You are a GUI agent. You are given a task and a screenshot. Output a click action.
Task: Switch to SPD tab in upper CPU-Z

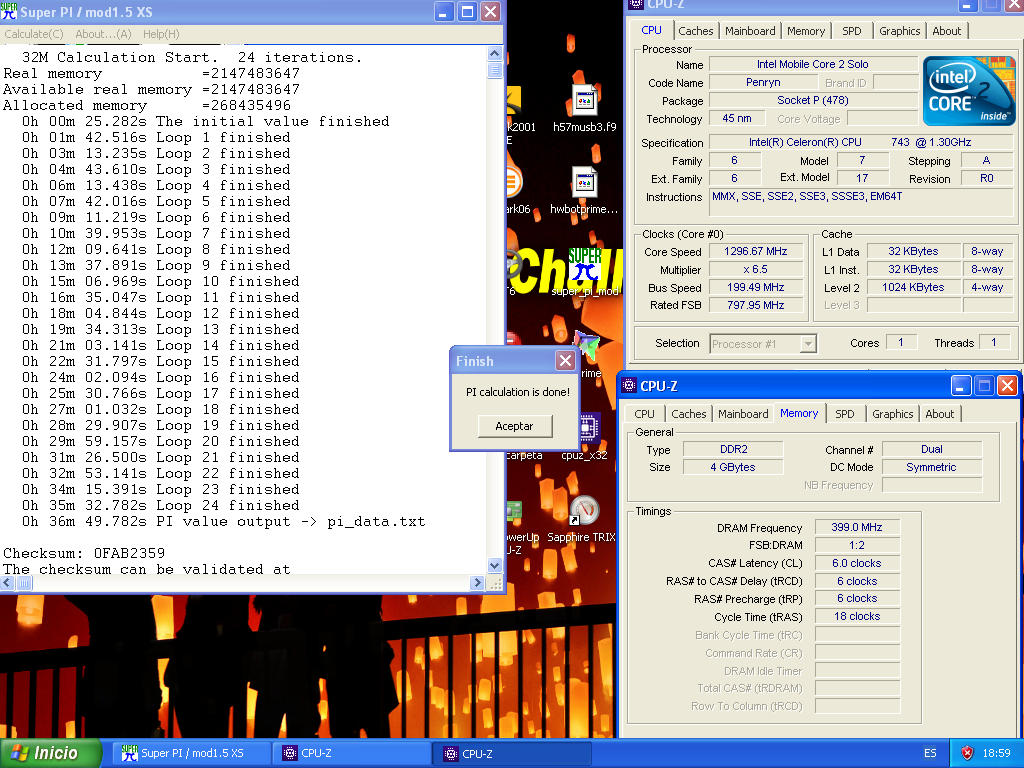pos(852,31)
